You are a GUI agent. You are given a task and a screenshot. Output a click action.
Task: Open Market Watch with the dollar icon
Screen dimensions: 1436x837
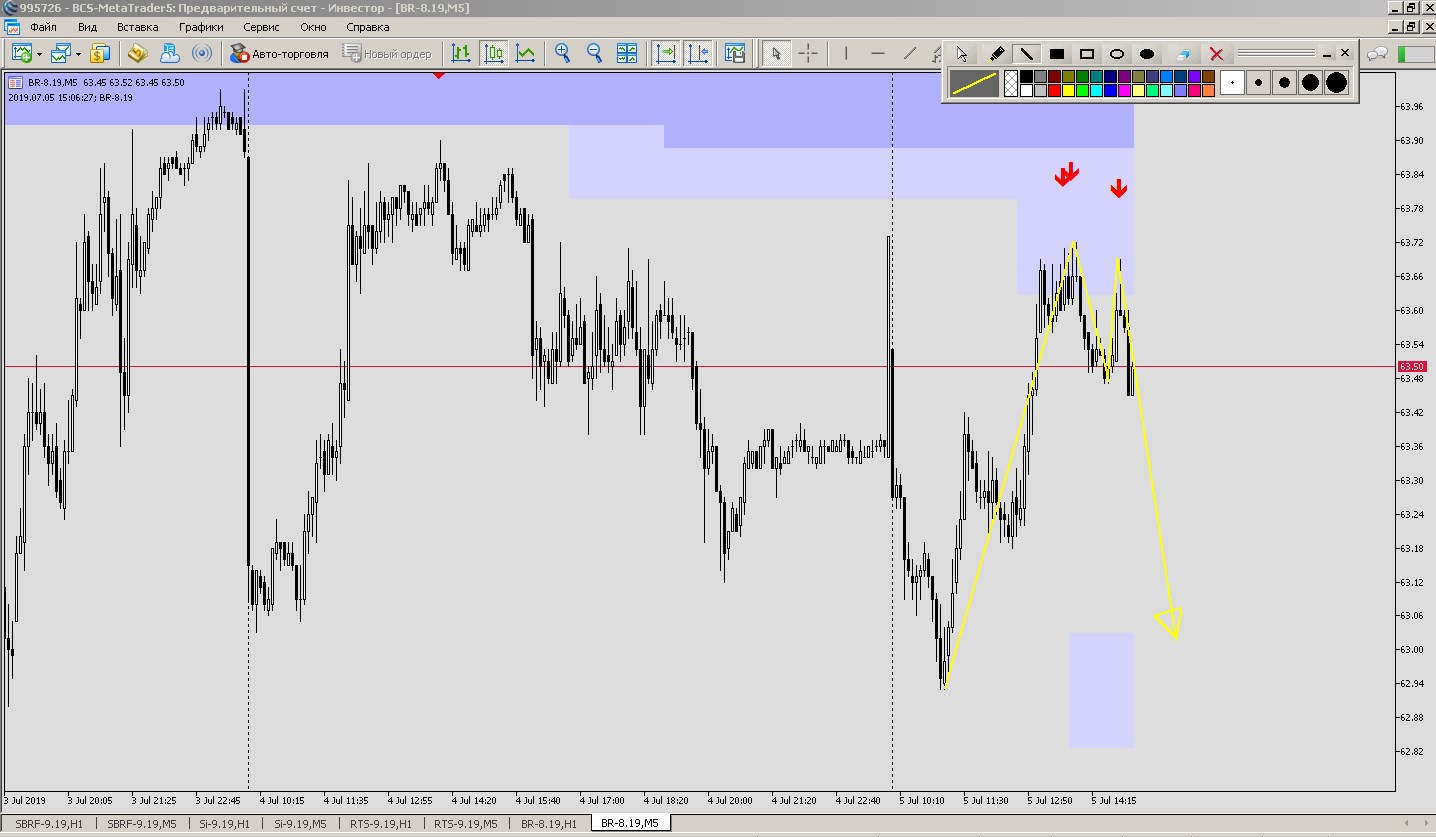pos(100,53)
